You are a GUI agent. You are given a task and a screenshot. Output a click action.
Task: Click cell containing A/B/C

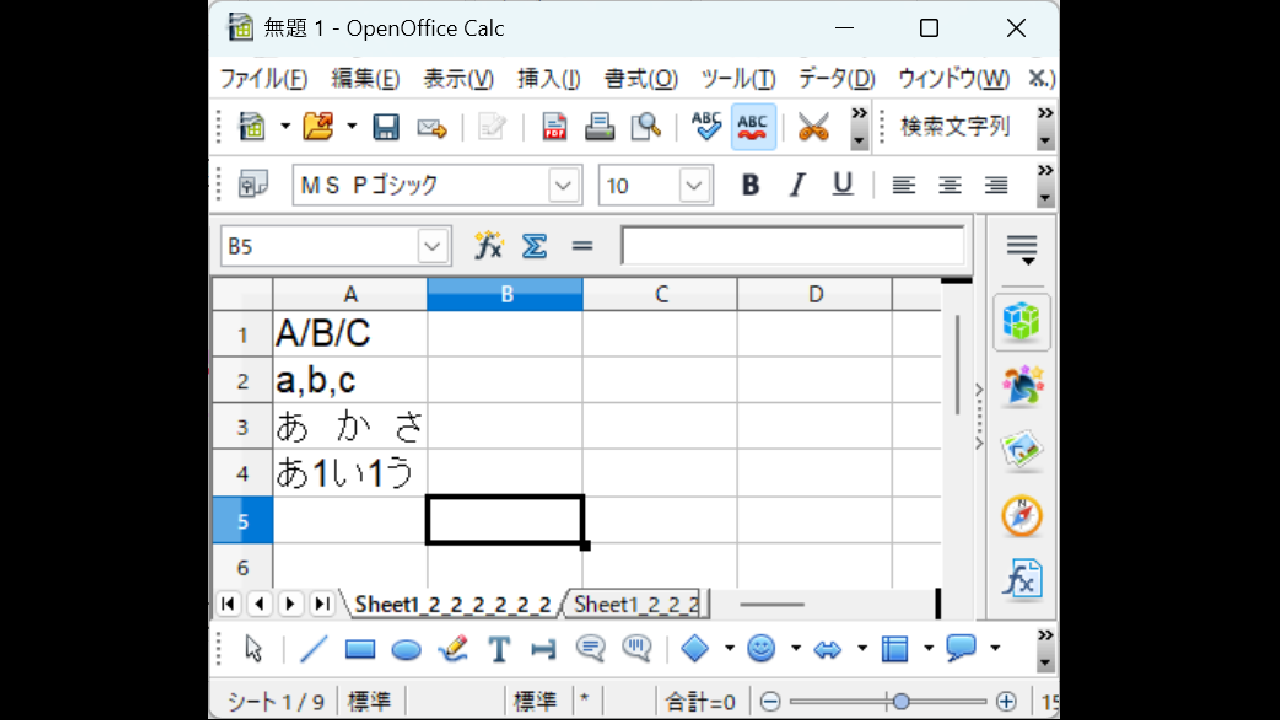point(350,334)
